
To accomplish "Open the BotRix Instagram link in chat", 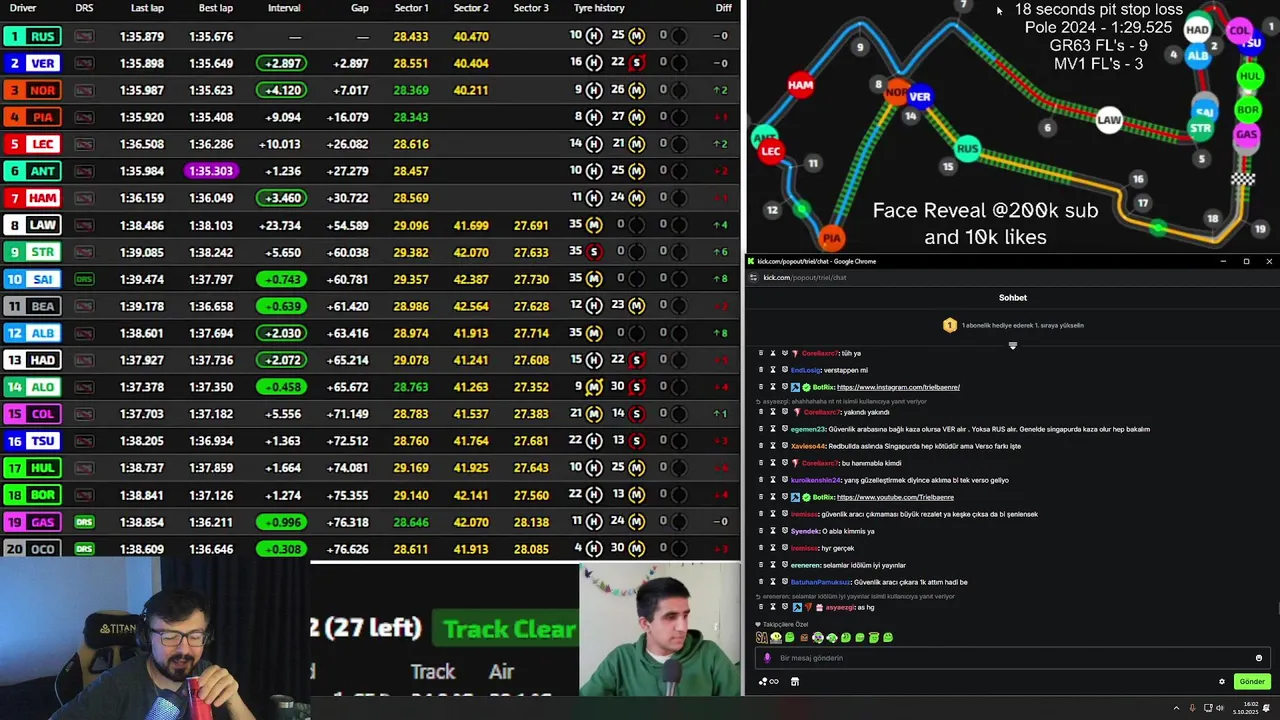I will (x=898, y=387).
